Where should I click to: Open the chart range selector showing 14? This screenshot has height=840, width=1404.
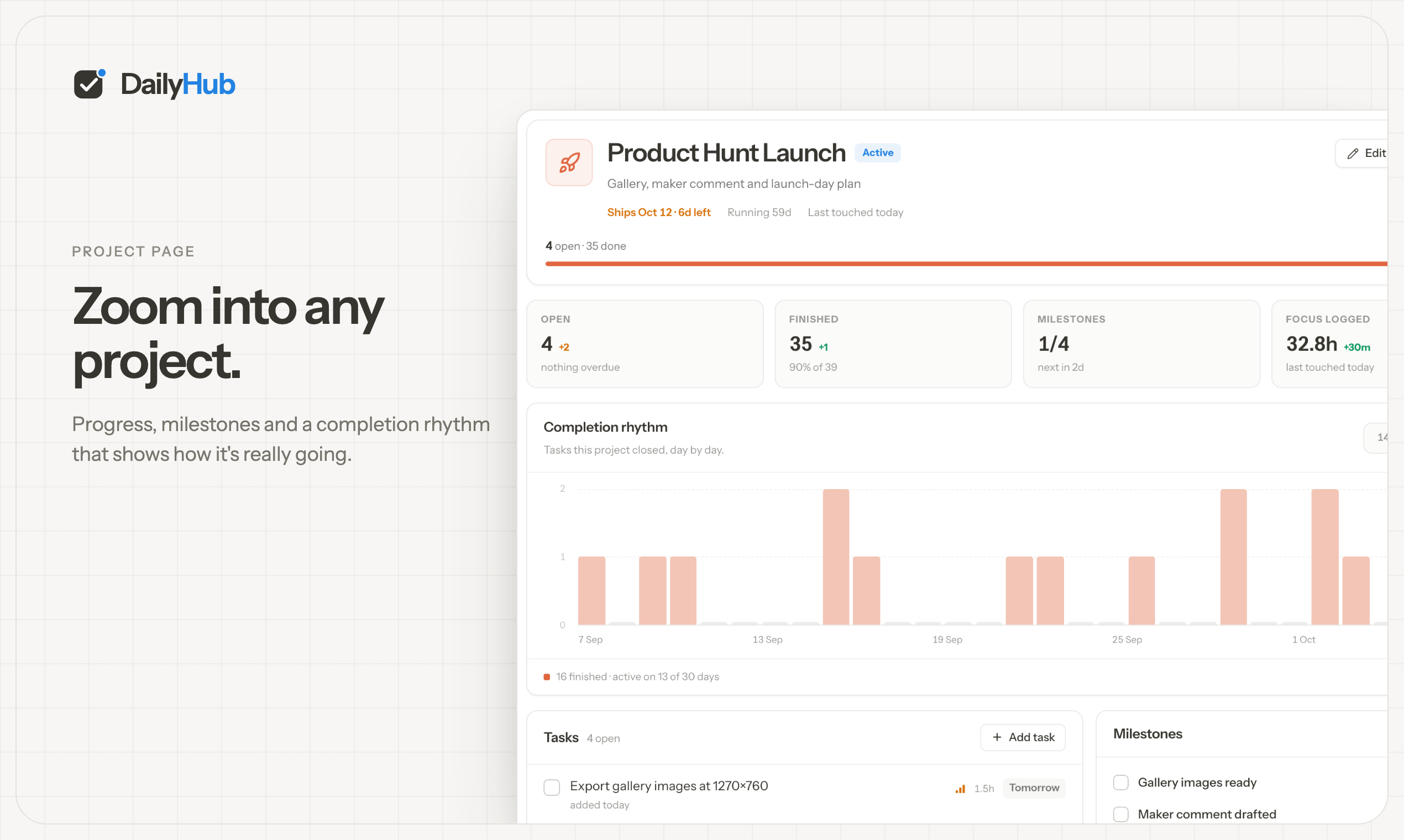point(1376,438)
